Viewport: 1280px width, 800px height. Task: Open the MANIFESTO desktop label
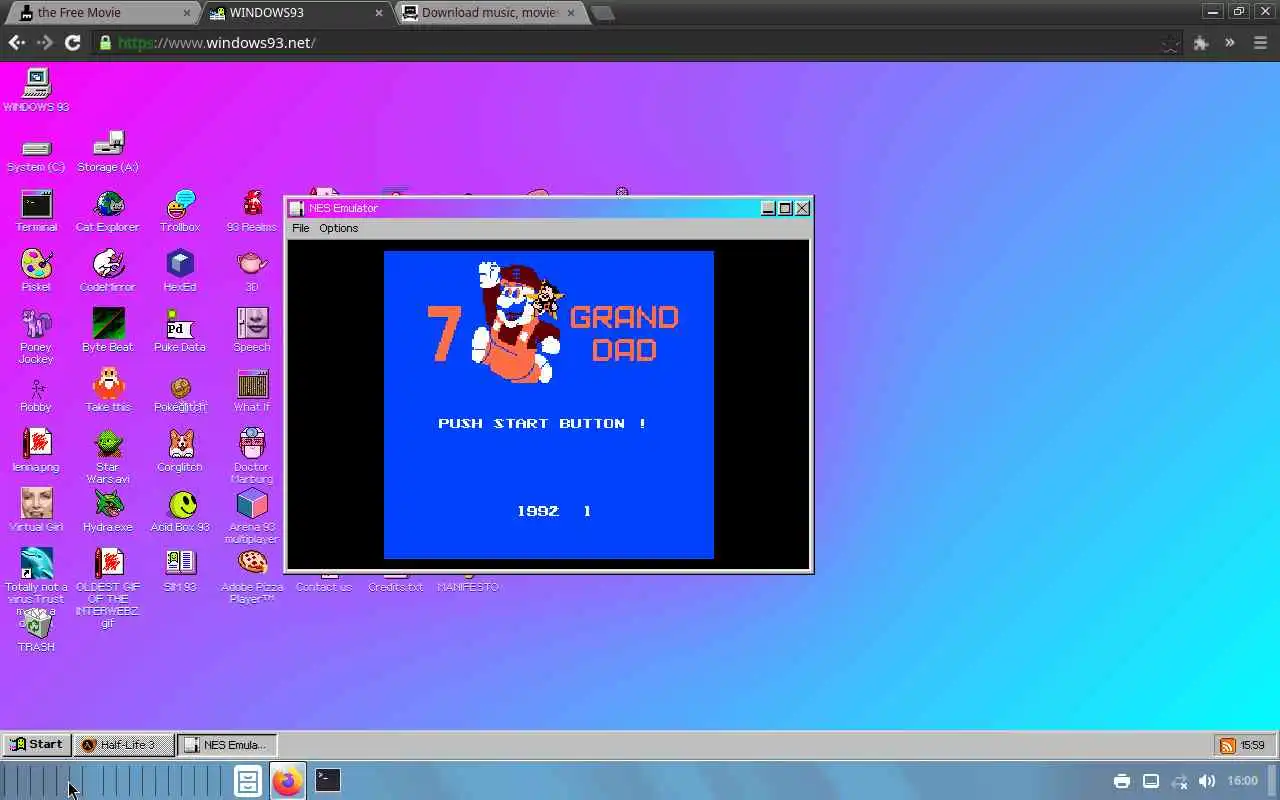pyautogui.click(x=468, y=587)
